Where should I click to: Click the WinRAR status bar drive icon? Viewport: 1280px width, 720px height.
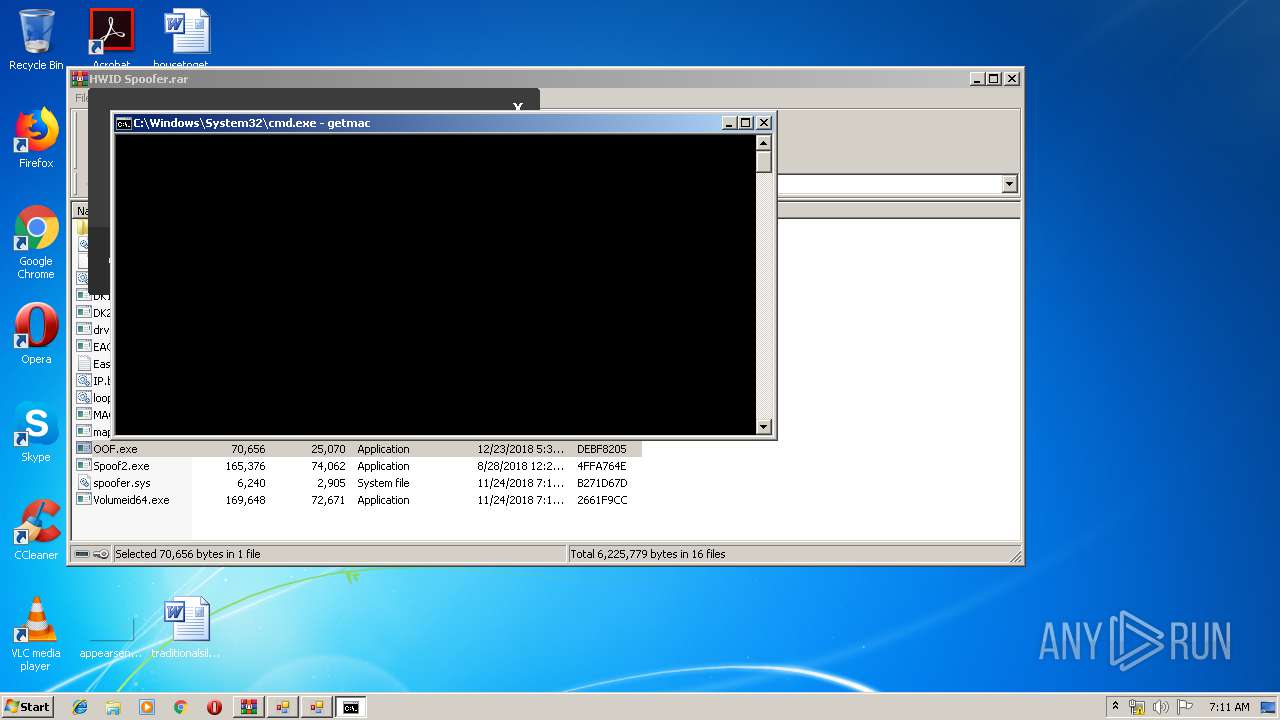click(x=82, y=554)
